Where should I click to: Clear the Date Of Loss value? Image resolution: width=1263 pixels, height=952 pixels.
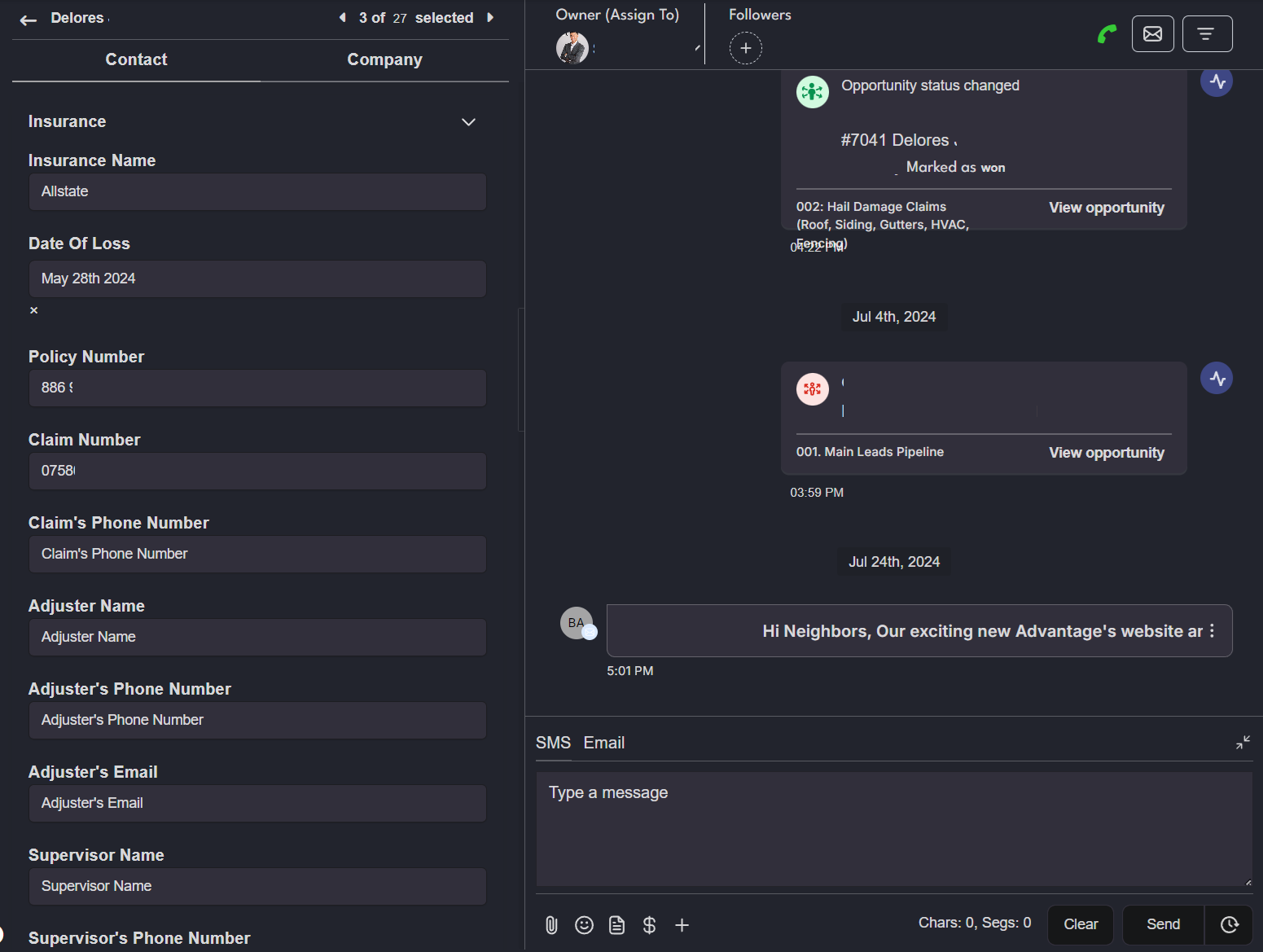(34, 310)
